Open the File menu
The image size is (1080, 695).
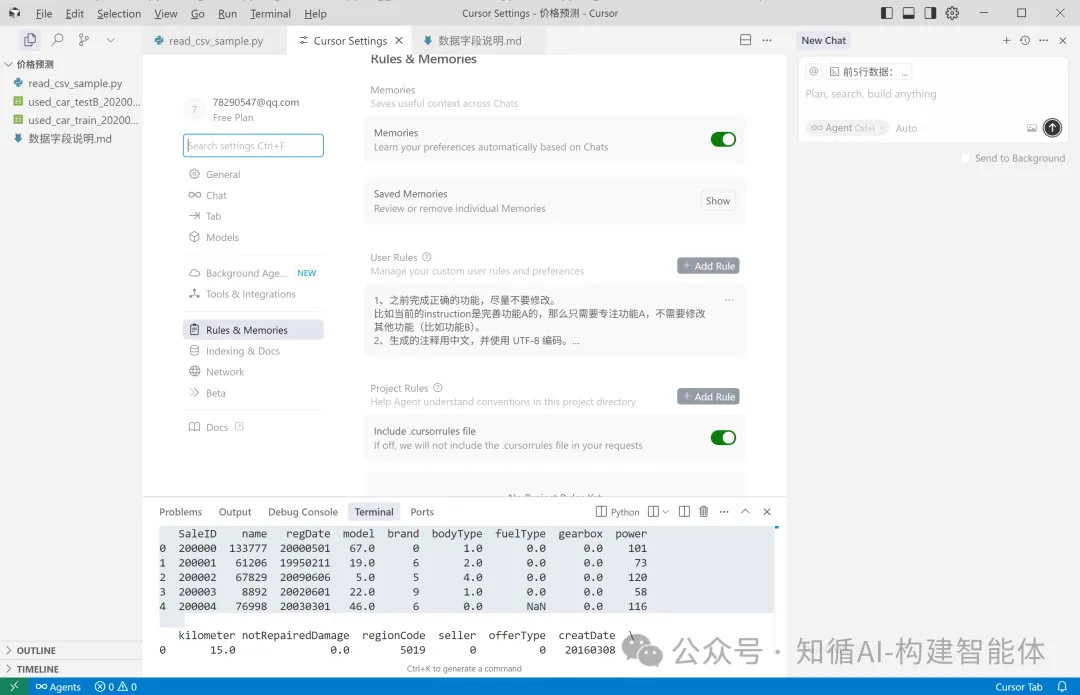pos(44,13)
